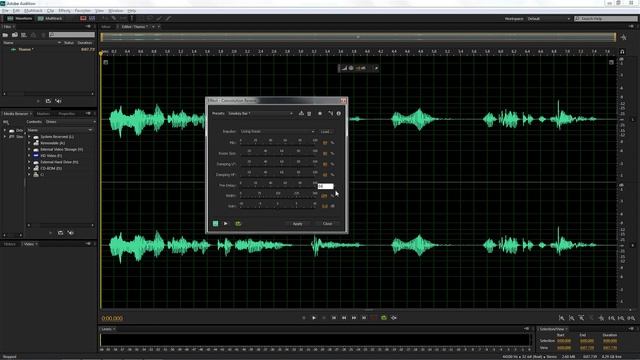
Task: Delete preset trash icon in effect dialog
Action: 309,113
